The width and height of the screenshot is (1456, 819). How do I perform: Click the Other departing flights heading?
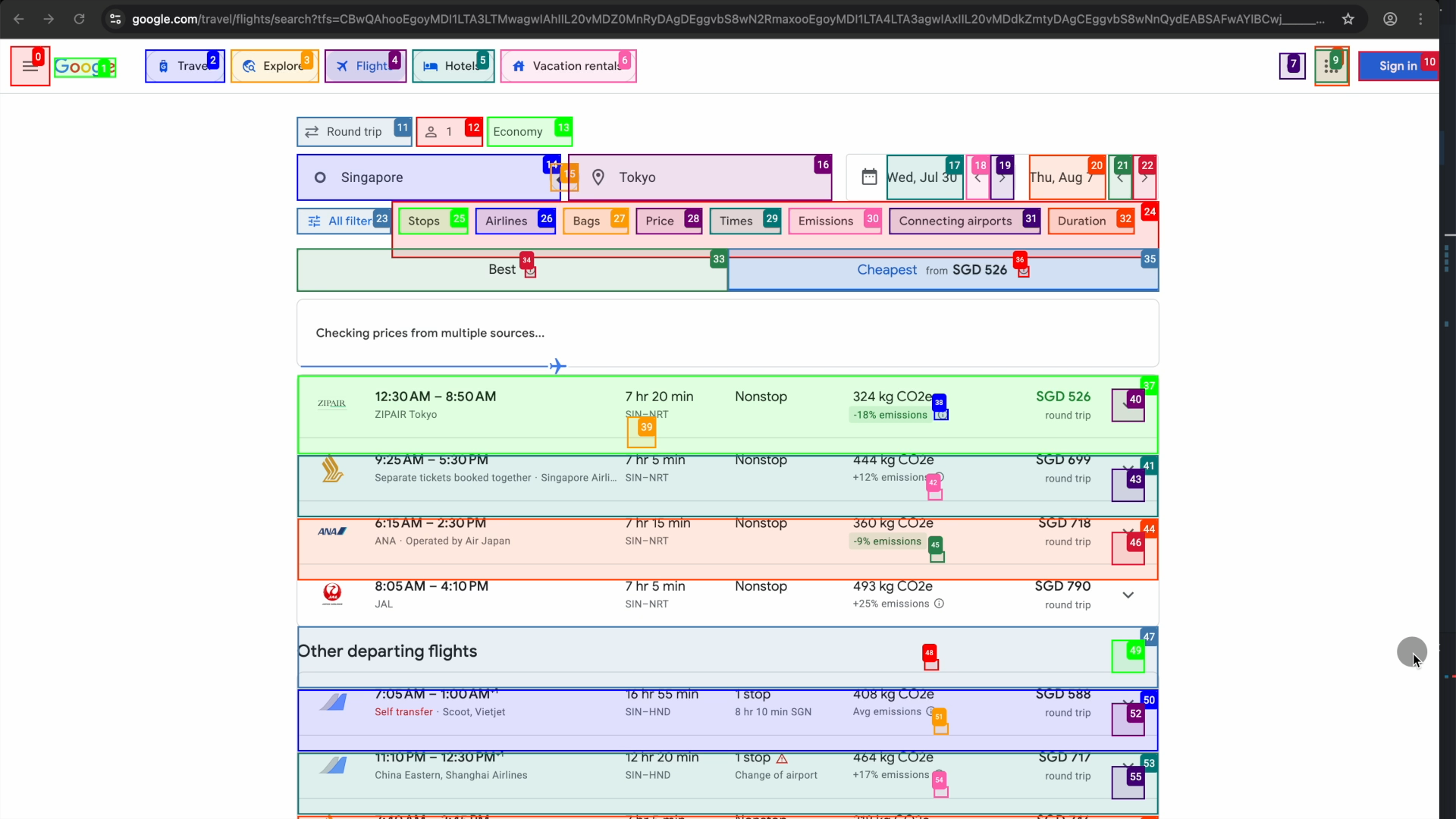387,651
